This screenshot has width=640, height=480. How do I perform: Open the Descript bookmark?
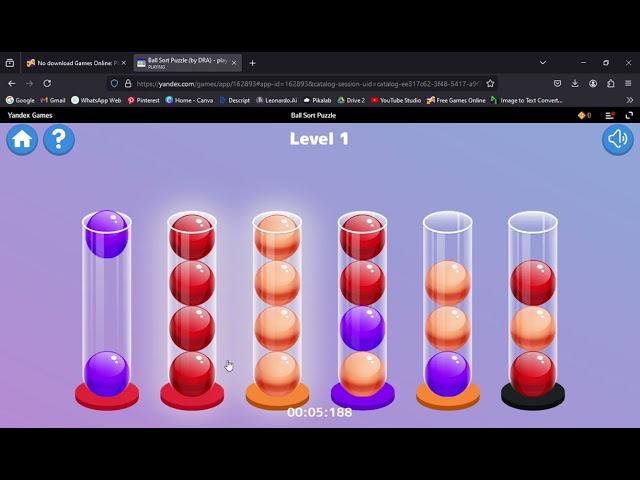[235, 100]
